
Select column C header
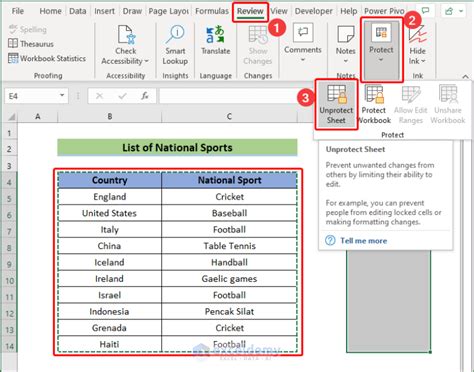[229, 117]
